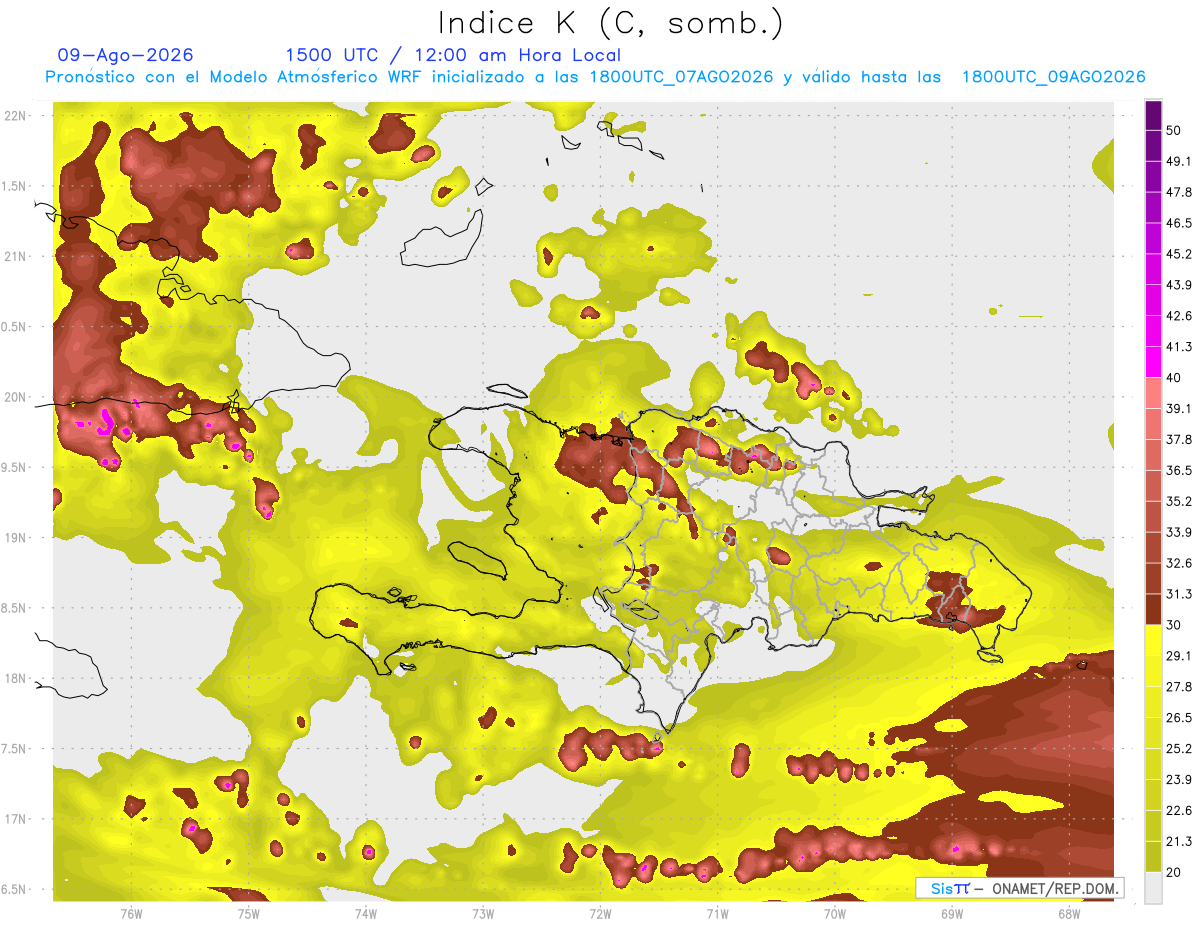Click the color scale label '42.6'
Screen dimensions: 1200x927
1179,316
